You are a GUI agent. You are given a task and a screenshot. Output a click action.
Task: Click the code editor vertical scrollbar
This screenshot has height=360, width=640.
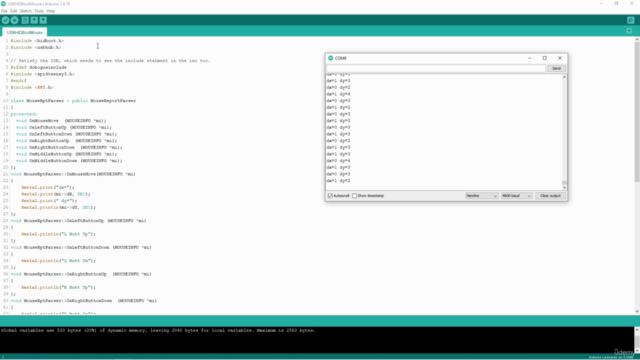[637, 111]
